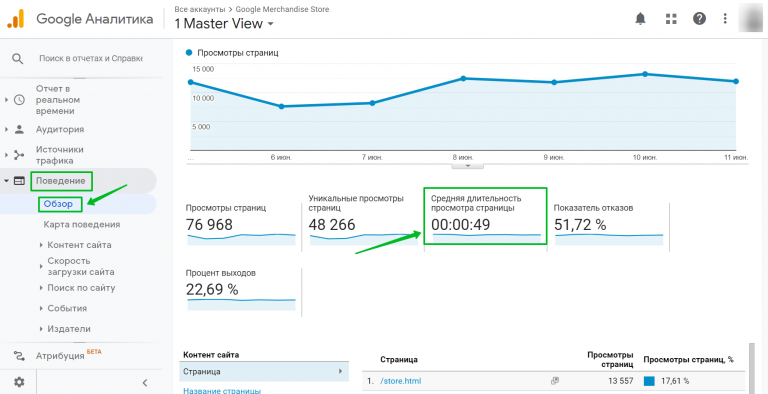Click the Аудитория person icon
This screenshot has width=768, height=394.
(19, 129)
